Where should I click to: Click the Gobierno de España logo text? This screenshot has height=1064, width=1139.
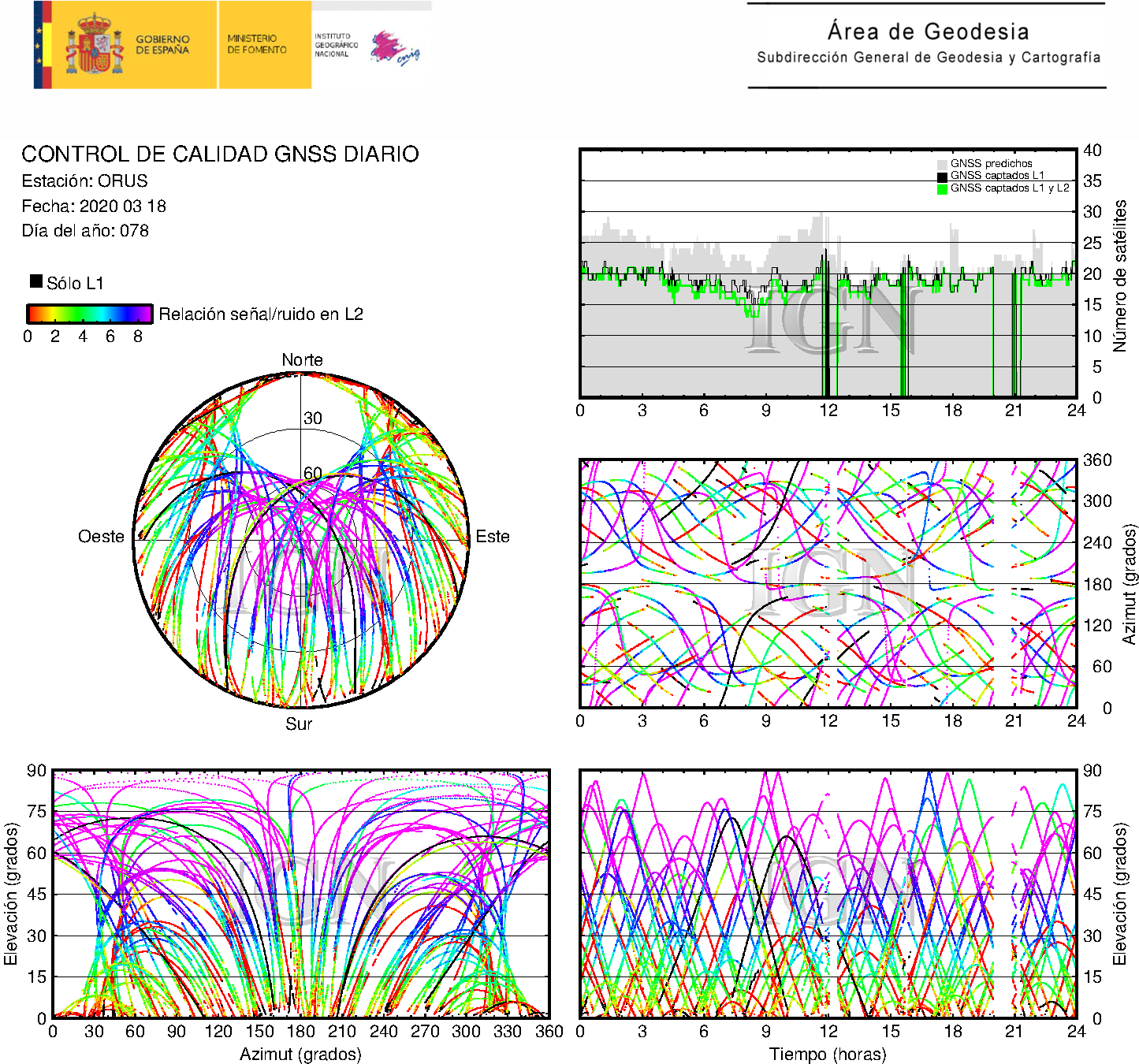162,44
